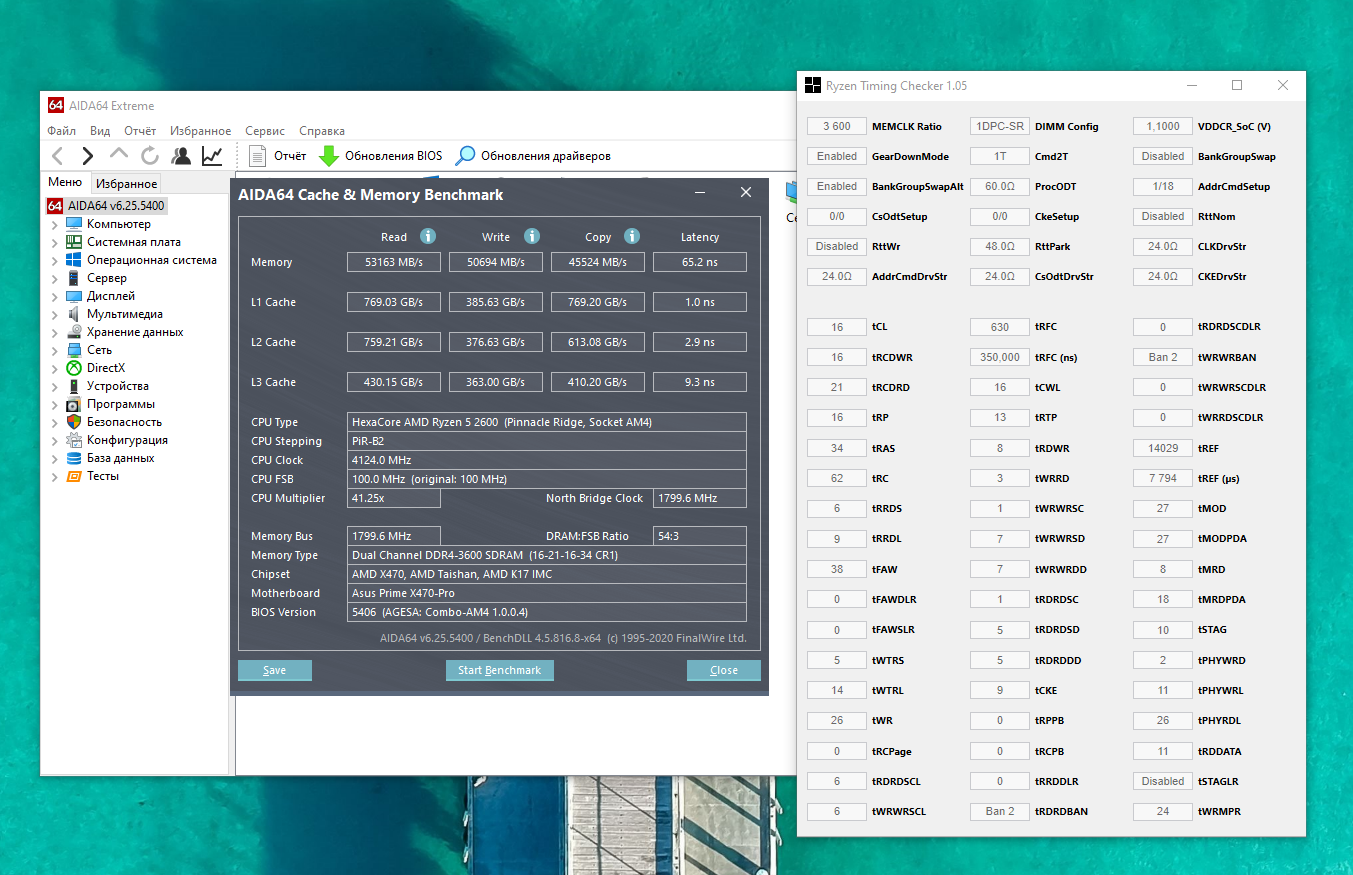Expand the Операционная система tree node
This screenshot has height=875, width=1353.
point(55,260)
